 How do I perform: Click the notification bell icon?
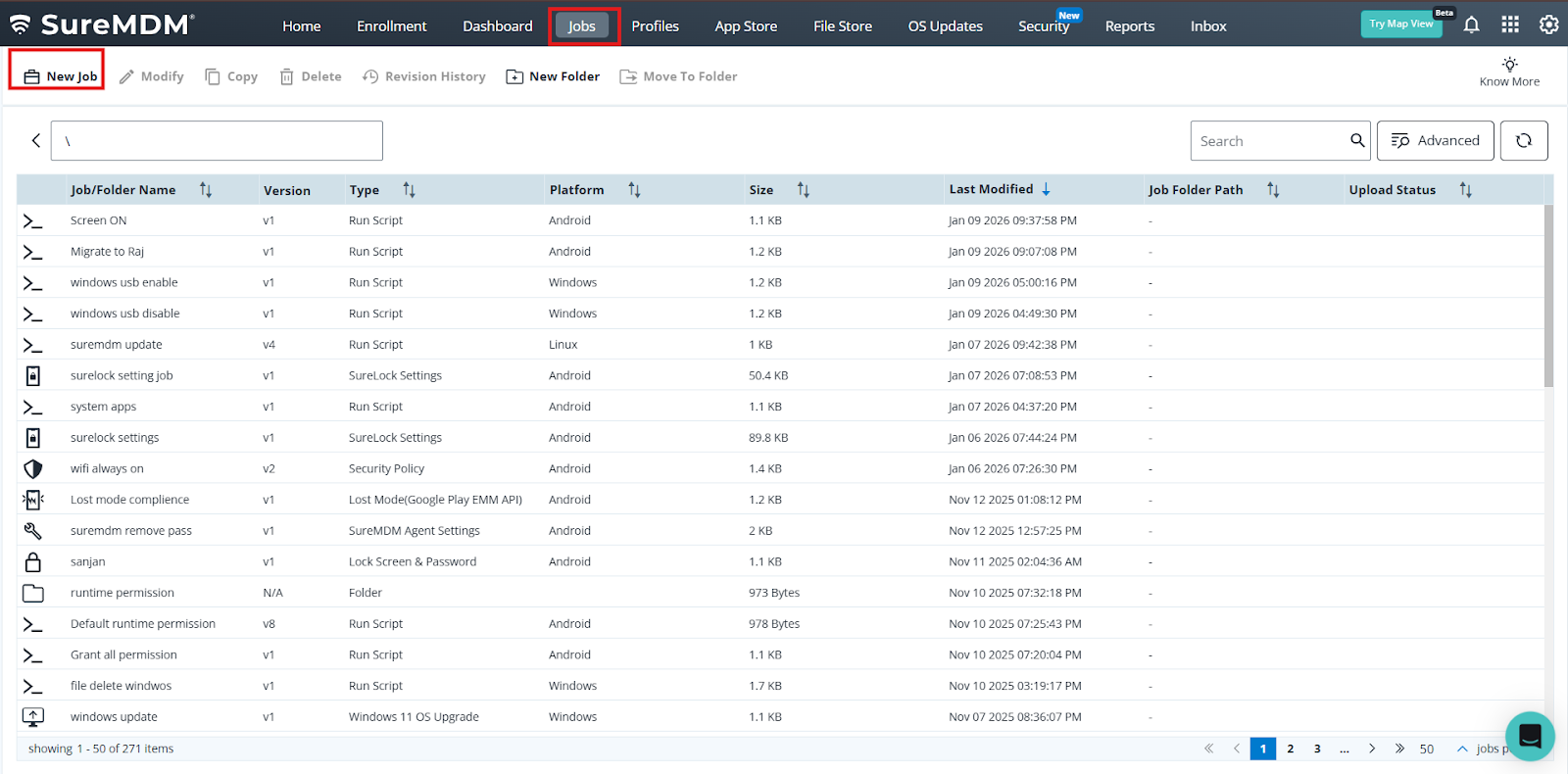pyautogui.click(x=1471, y=25)
